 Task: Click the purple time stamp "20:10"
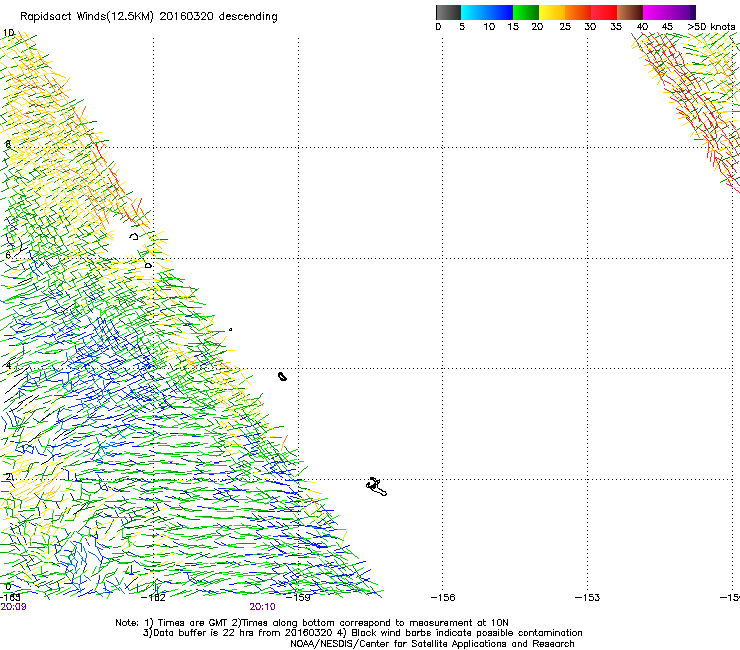click(262, 607)
